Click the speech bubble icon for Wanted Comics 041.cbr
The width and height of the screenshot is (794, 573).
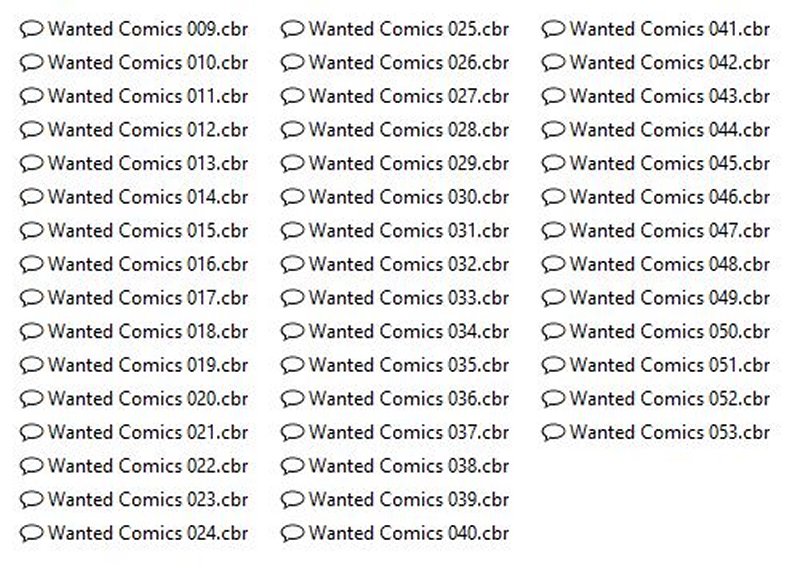tap(553, 29)
